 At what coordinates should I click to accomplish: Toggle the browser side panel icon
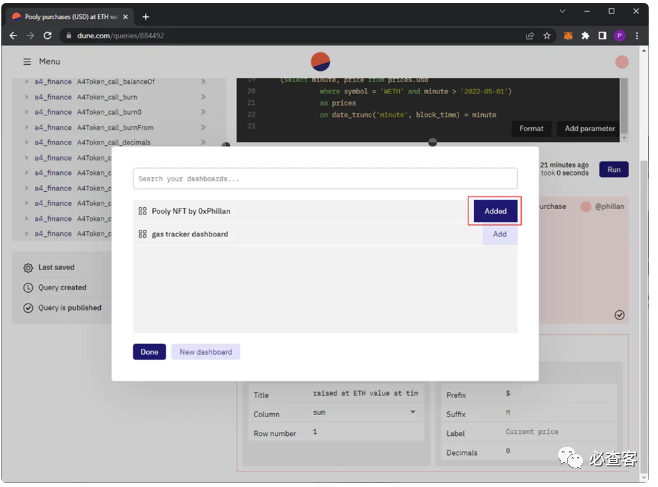point(602,36)
